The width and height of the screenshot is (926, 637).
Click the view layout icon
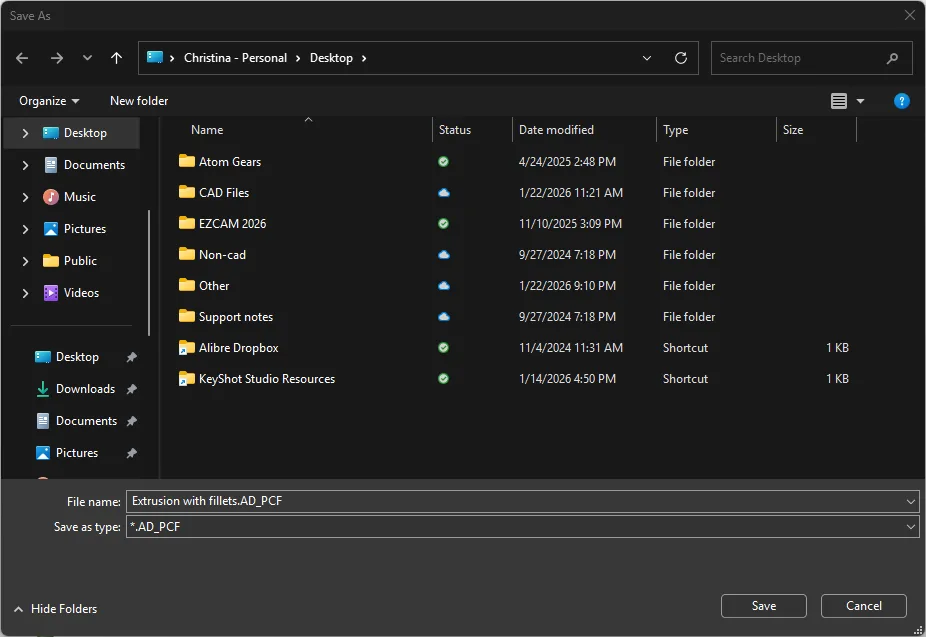(x=839, y=101)
